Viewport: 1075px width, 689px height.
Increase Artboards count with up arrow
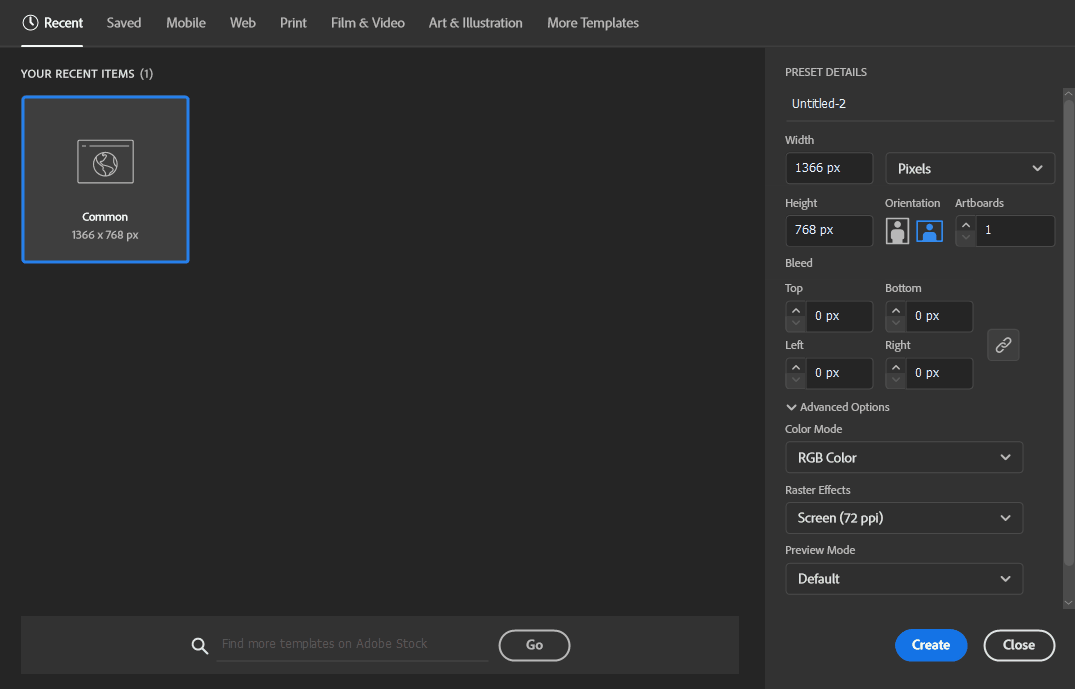(965, 225)
